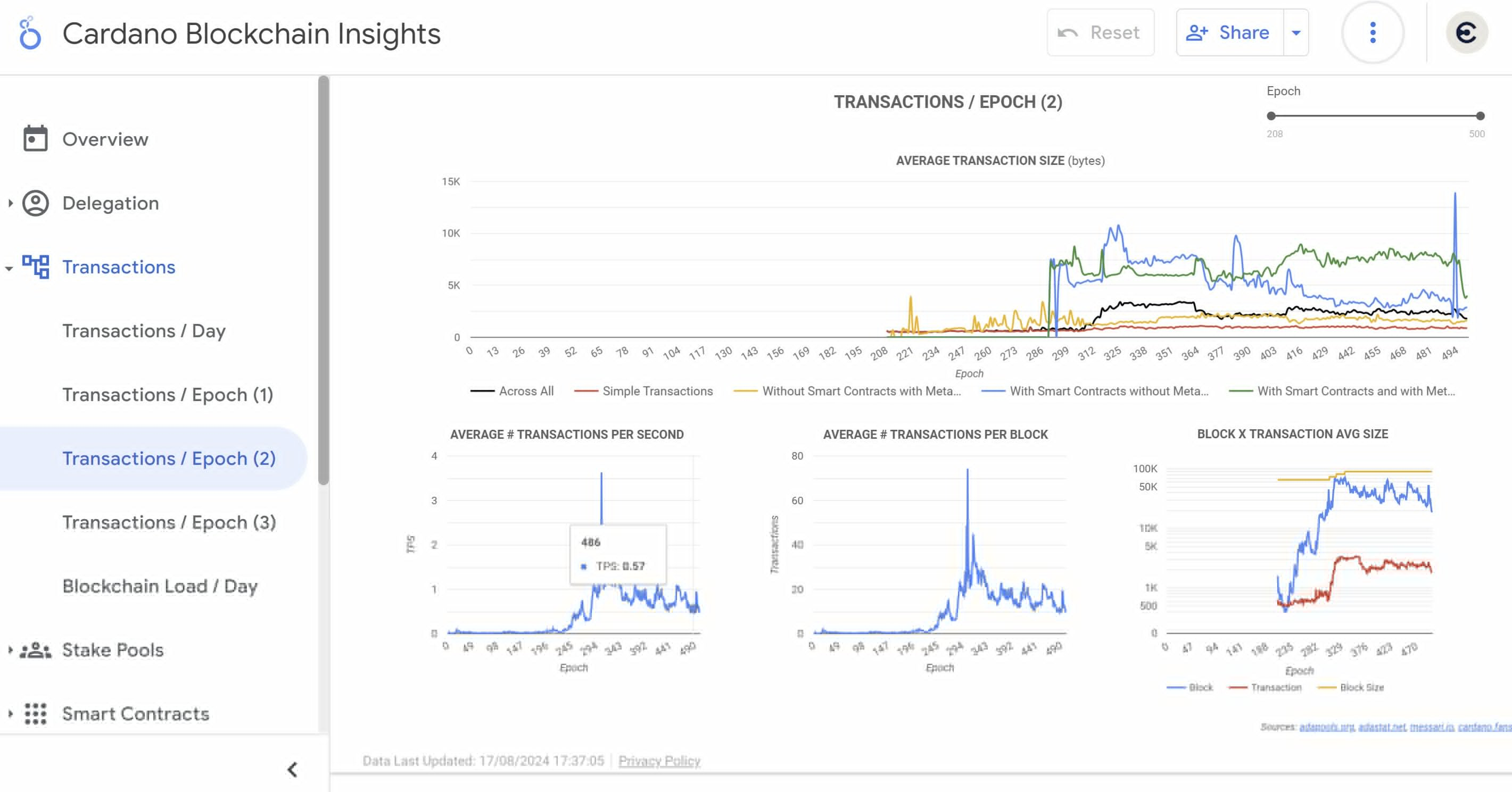Select Transactions / Epoch (1) menu item

[x=168, y=394]
